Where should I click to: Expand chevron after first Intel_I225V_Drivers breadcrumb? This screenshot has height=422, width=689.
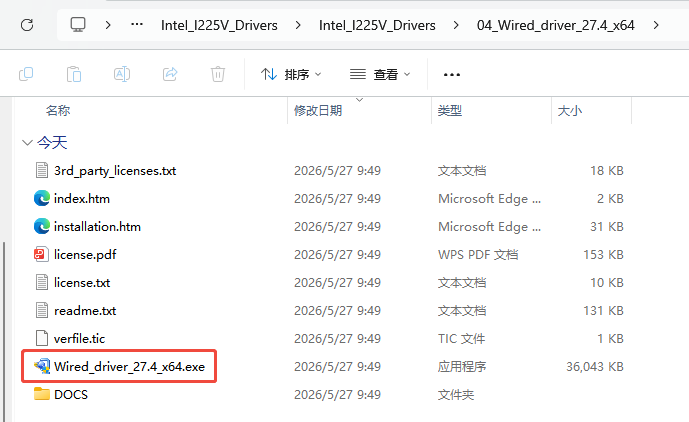point(298,25)
